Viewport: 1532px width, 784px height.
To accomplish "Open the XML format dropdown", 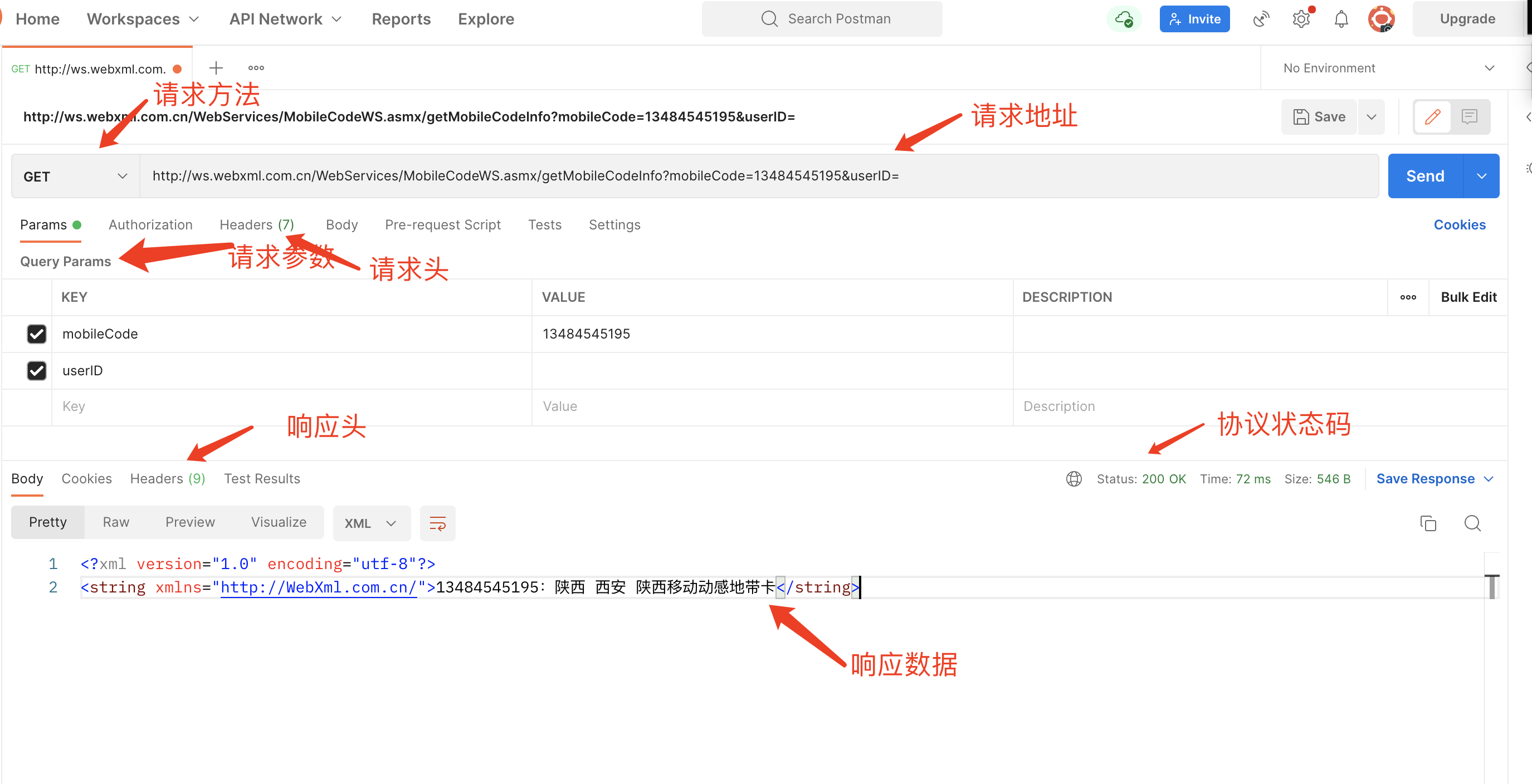I will pos(370,523).
